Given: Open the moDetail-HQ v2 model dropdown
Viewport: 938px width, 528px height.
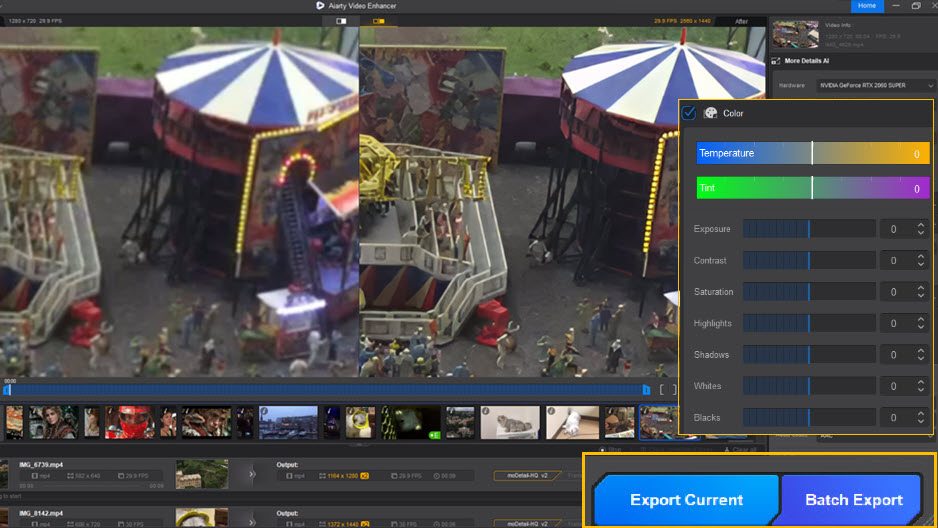Looking at the screenshot, I should [527, 474].
